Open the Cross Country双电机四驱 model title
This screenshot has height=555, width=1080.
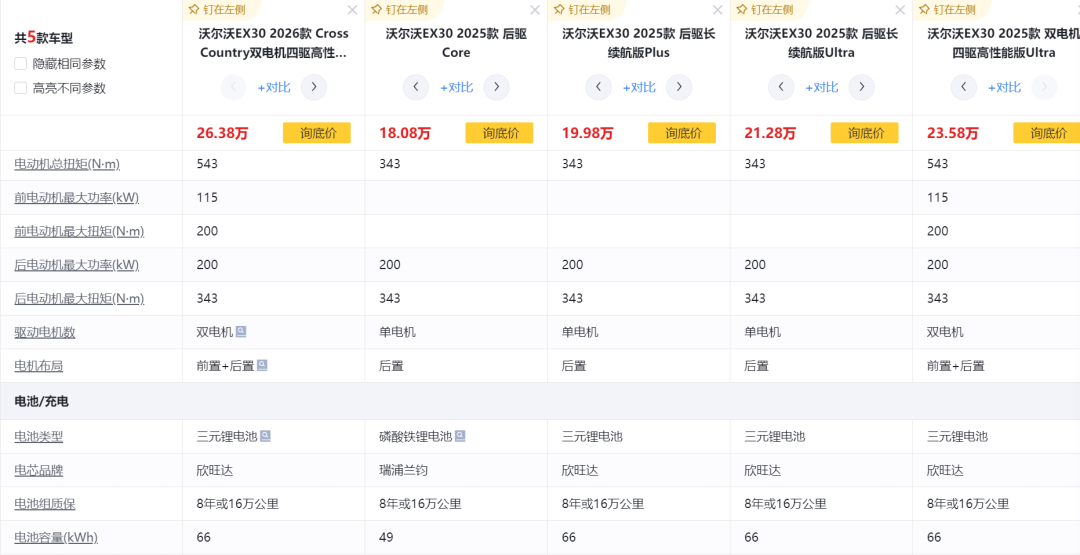coord(273,43)
